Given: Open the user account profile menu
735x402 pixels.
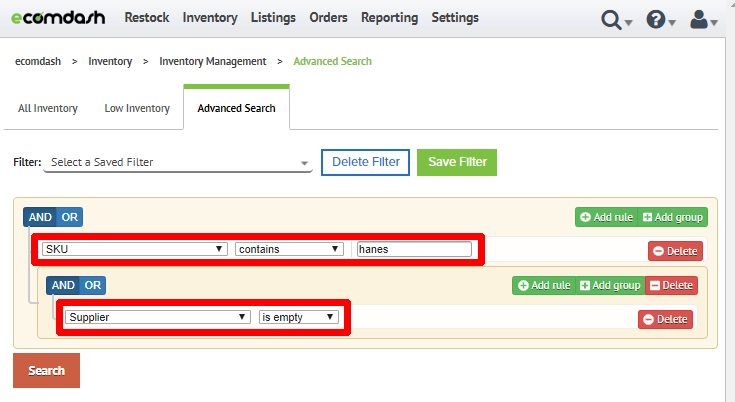Looking at the screenshot, I should [703, 20].
